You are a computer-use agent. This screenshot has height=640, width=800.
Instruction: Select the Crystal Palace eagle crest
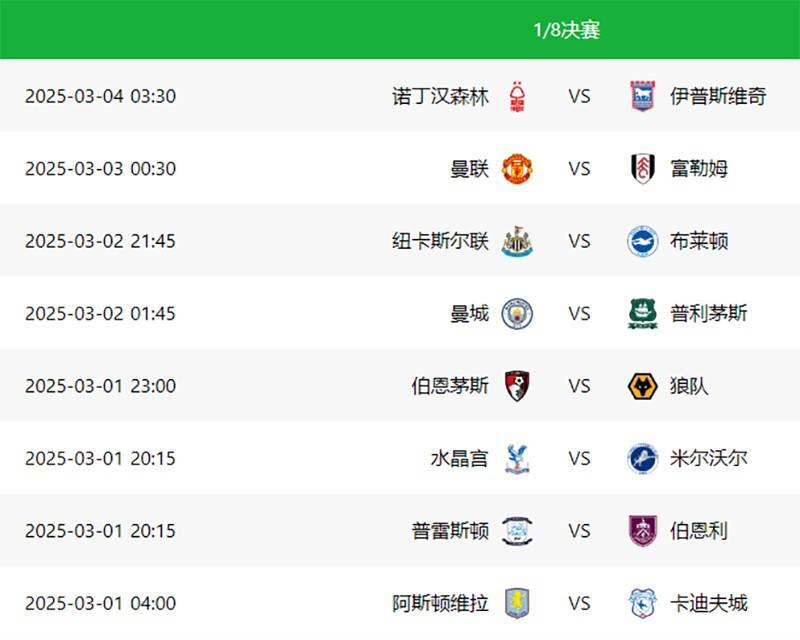point(517,458)
